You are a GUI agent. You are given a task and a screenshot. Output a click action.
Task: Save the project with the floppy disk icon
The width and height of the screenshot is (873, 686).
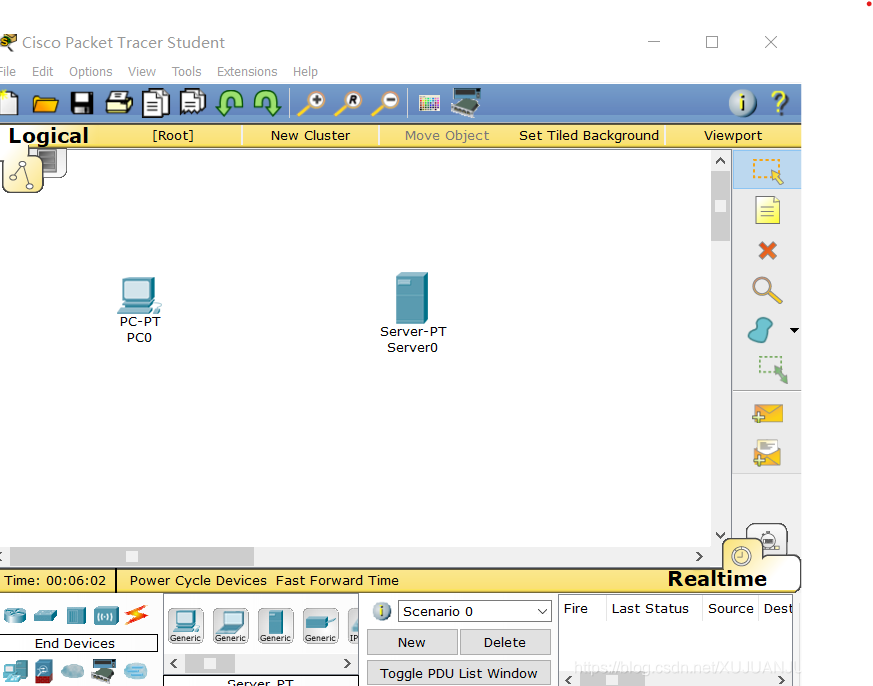coord(82,104)
